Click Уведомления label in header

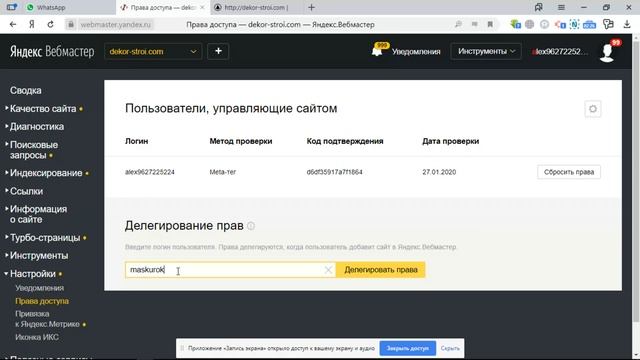click(416, 52)
